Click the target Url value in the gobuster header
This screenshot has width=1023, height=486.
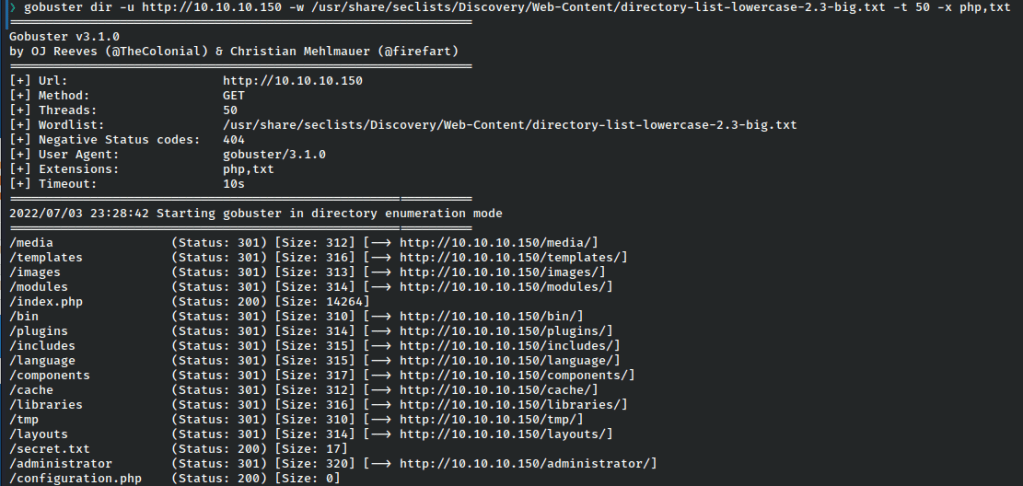(x=292, y=81)
